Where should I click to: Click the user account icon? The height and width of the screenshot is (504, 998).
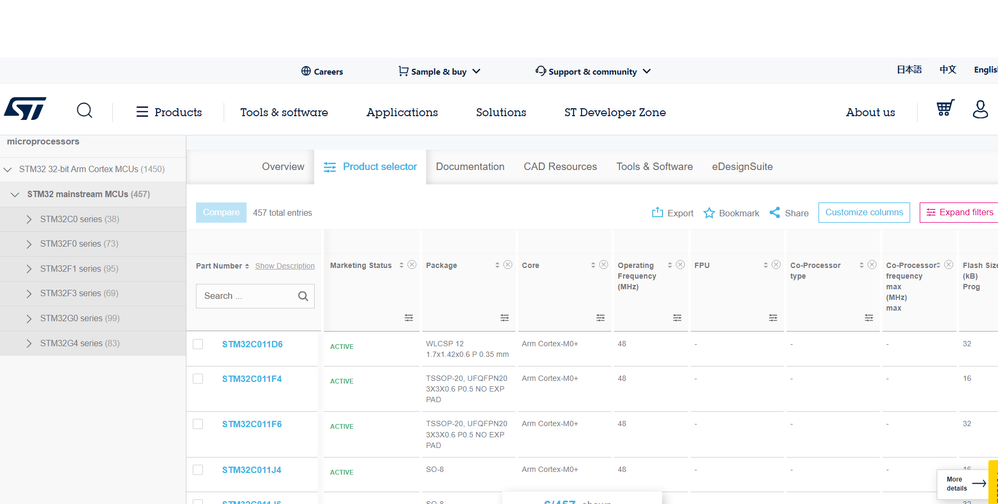980,110
